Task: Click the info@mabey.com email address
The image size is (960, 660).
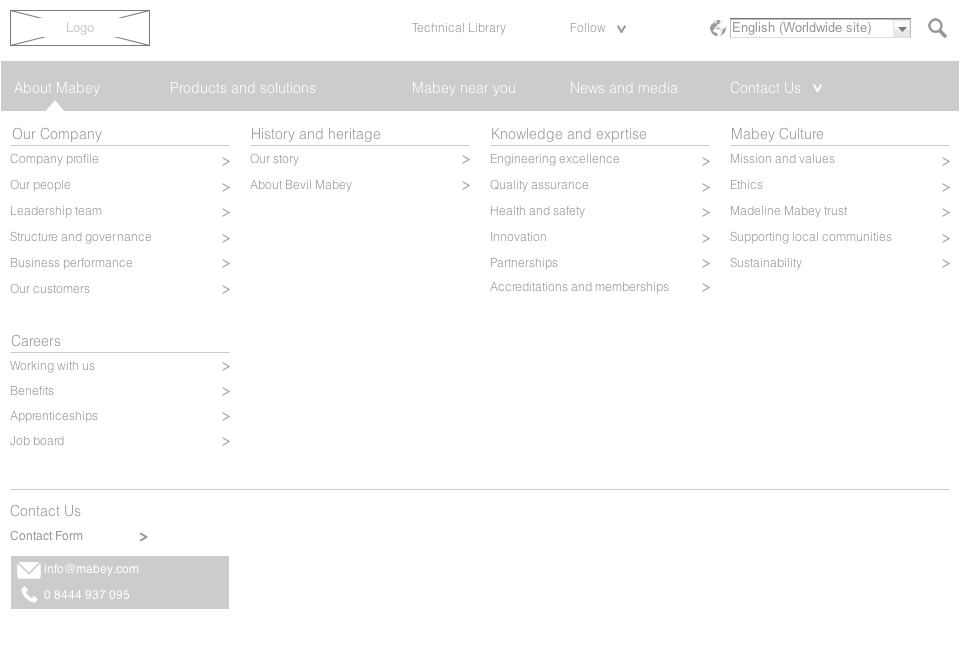Action: (91, 569)
